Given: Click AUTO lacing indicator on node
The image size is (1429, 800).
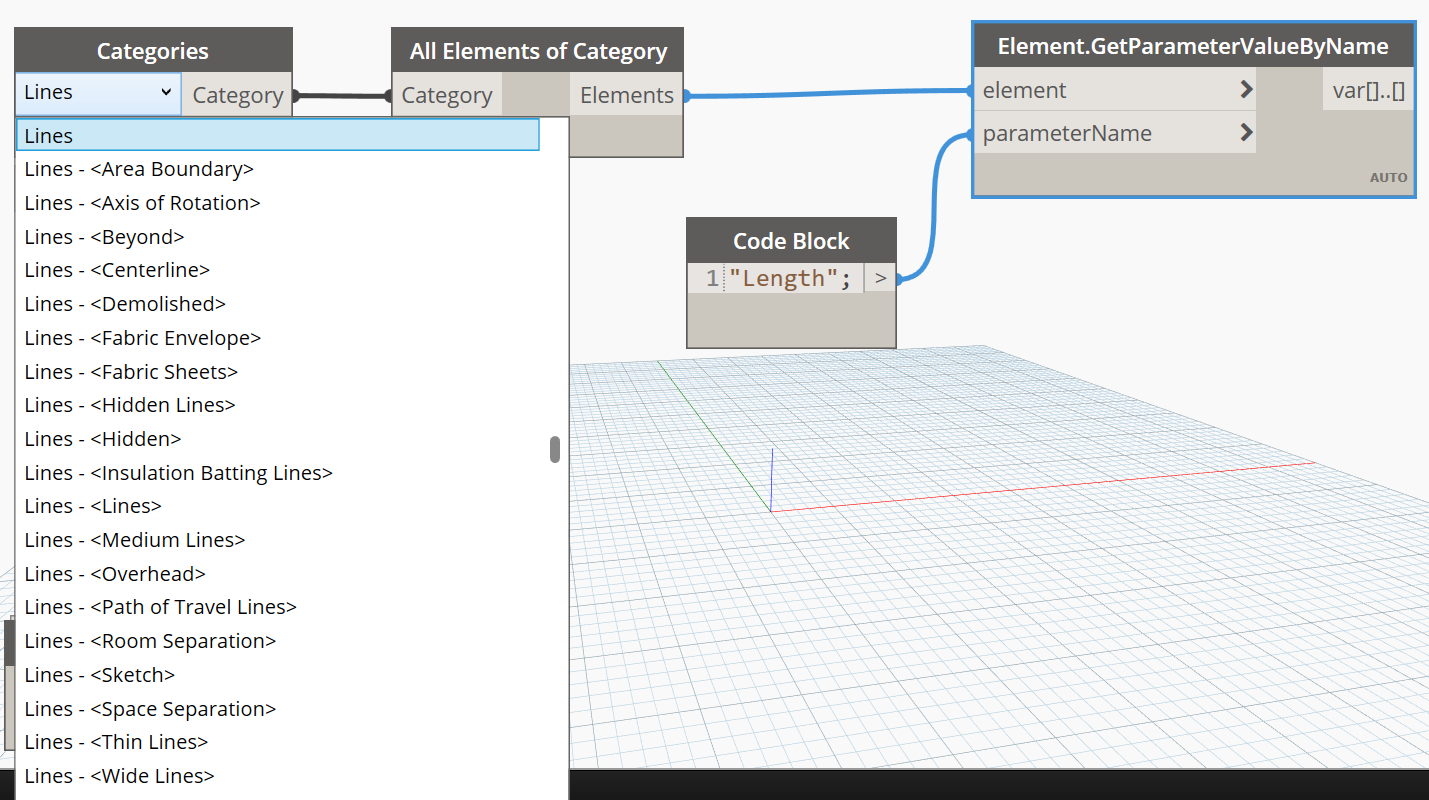Looking at the screenshot, I should 1388,177.
